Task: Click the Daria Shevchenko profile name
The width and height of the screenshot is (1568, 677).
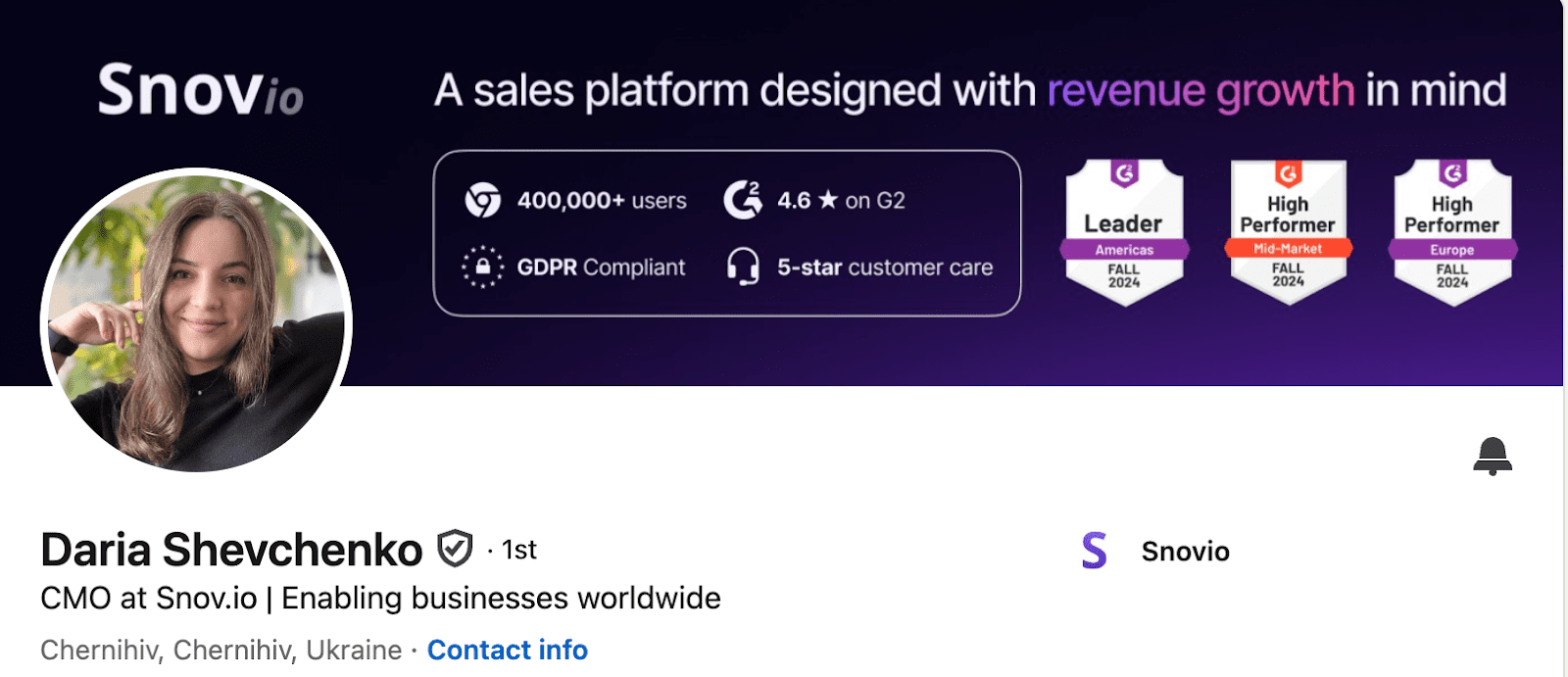Action: [231, 550]
